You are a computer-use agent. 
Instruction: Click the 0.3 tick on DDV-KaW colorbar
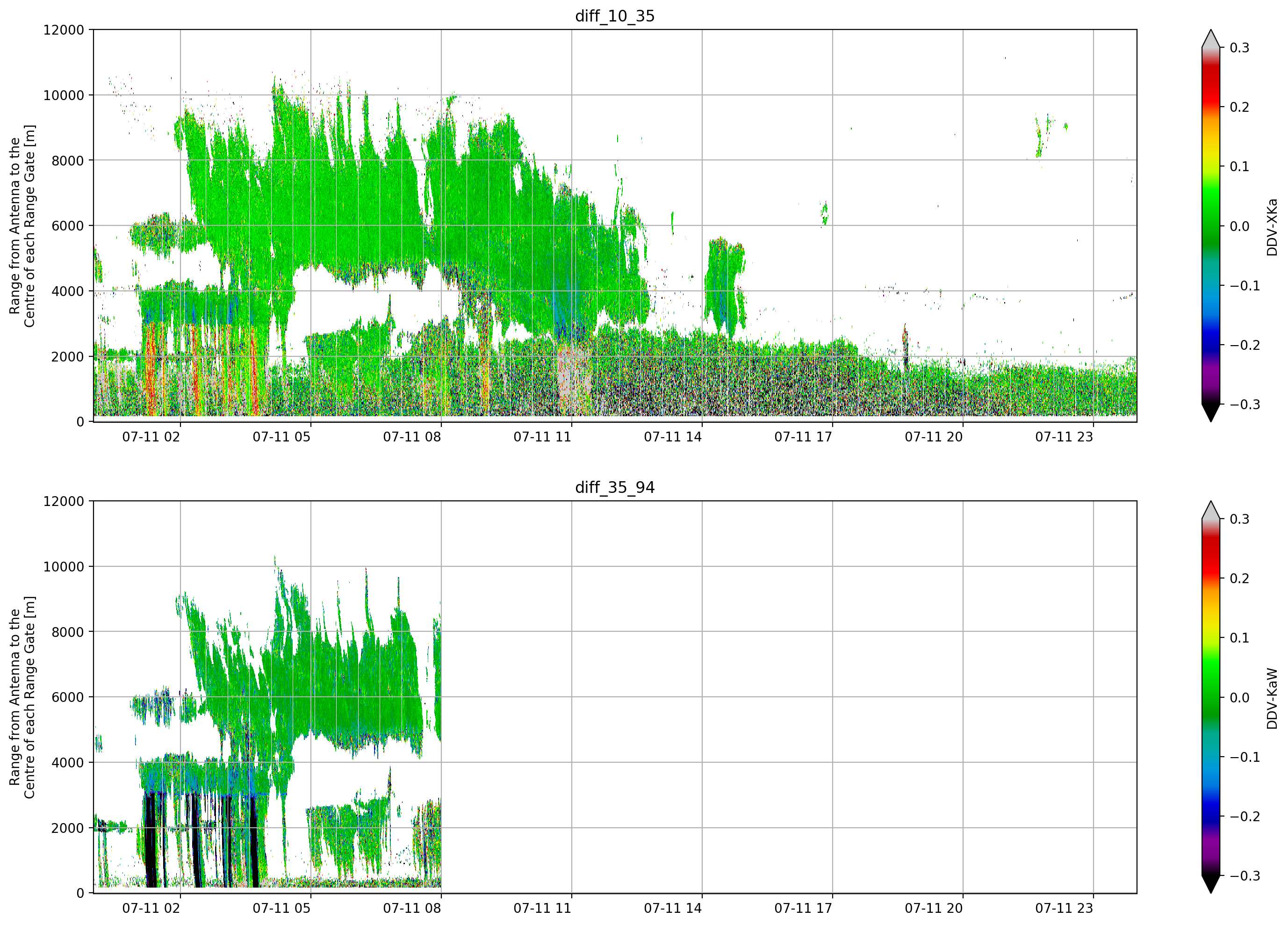pos(1240,519)
